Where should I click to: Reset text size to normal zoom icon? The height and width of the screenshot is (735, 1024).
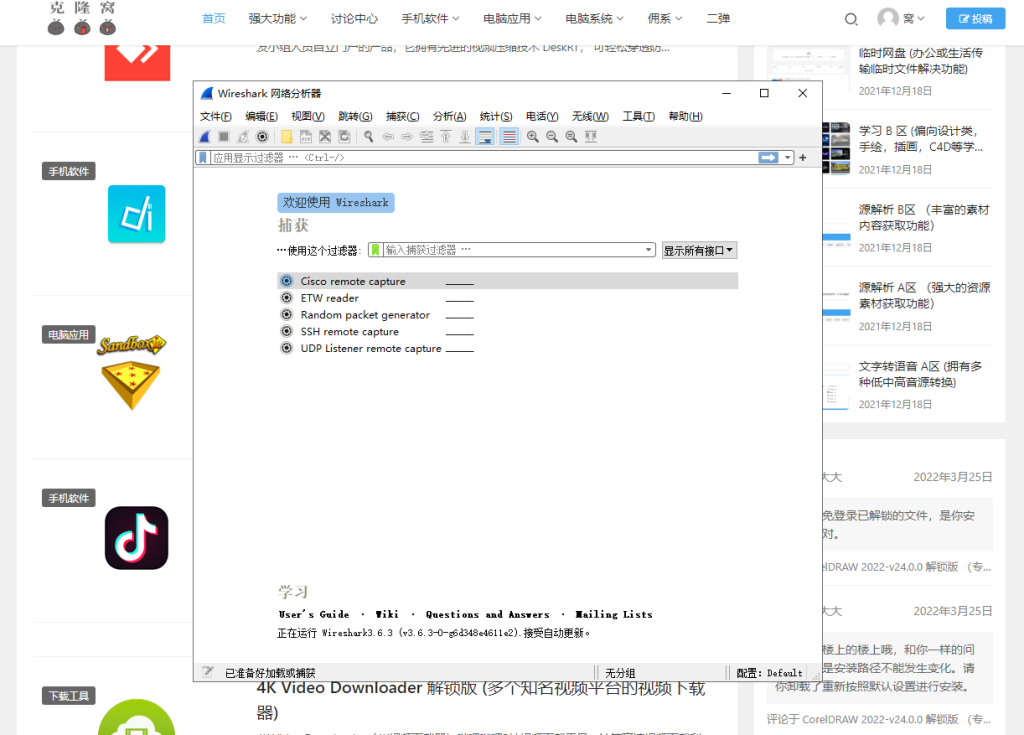571,137
